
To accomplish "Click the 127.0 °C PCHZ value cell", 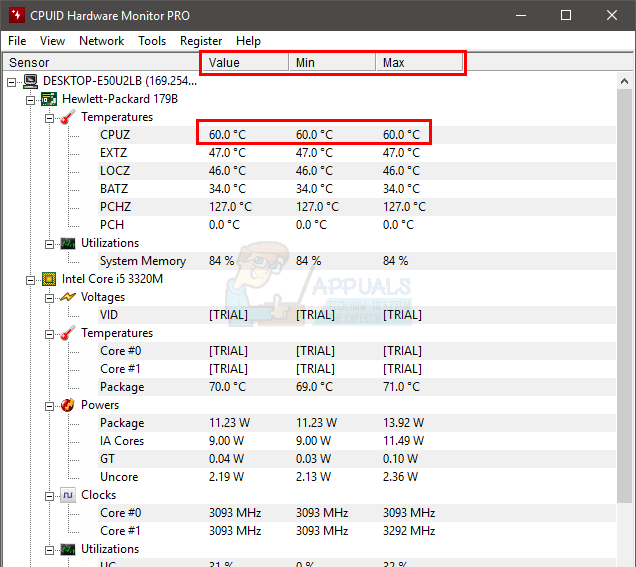I will 230,207.
